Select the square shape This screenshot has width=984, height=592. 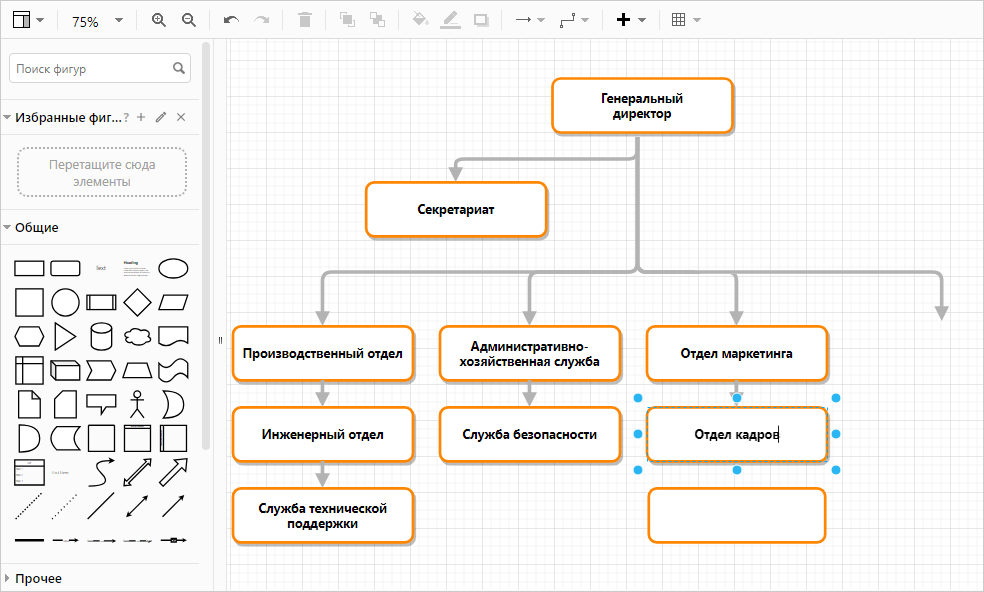pyautogui.click(x=29, y=303)
